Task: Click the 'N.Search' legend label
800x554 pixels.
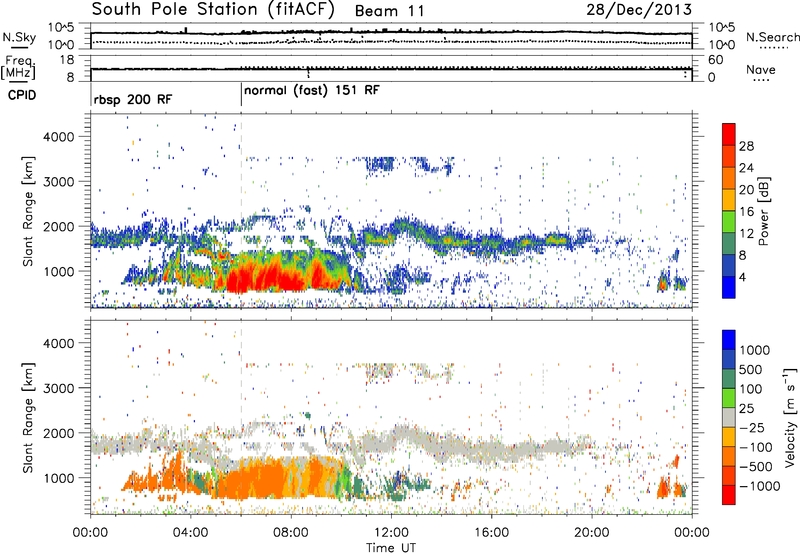Action: click(773, 37)
